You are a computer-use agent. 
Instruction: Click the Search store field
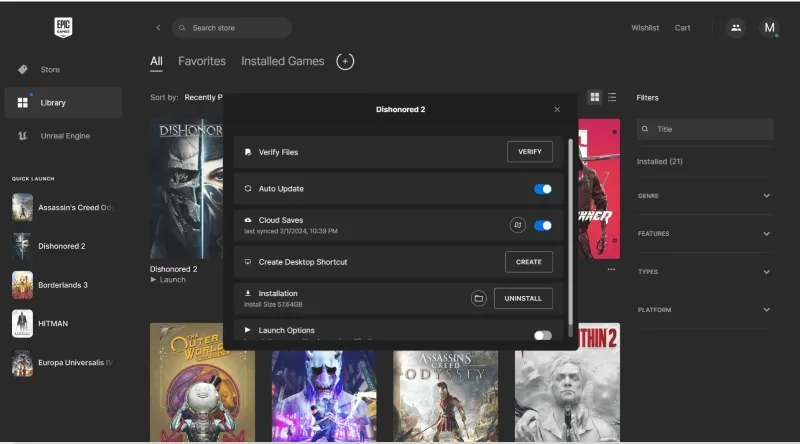(x=232, y=28)
